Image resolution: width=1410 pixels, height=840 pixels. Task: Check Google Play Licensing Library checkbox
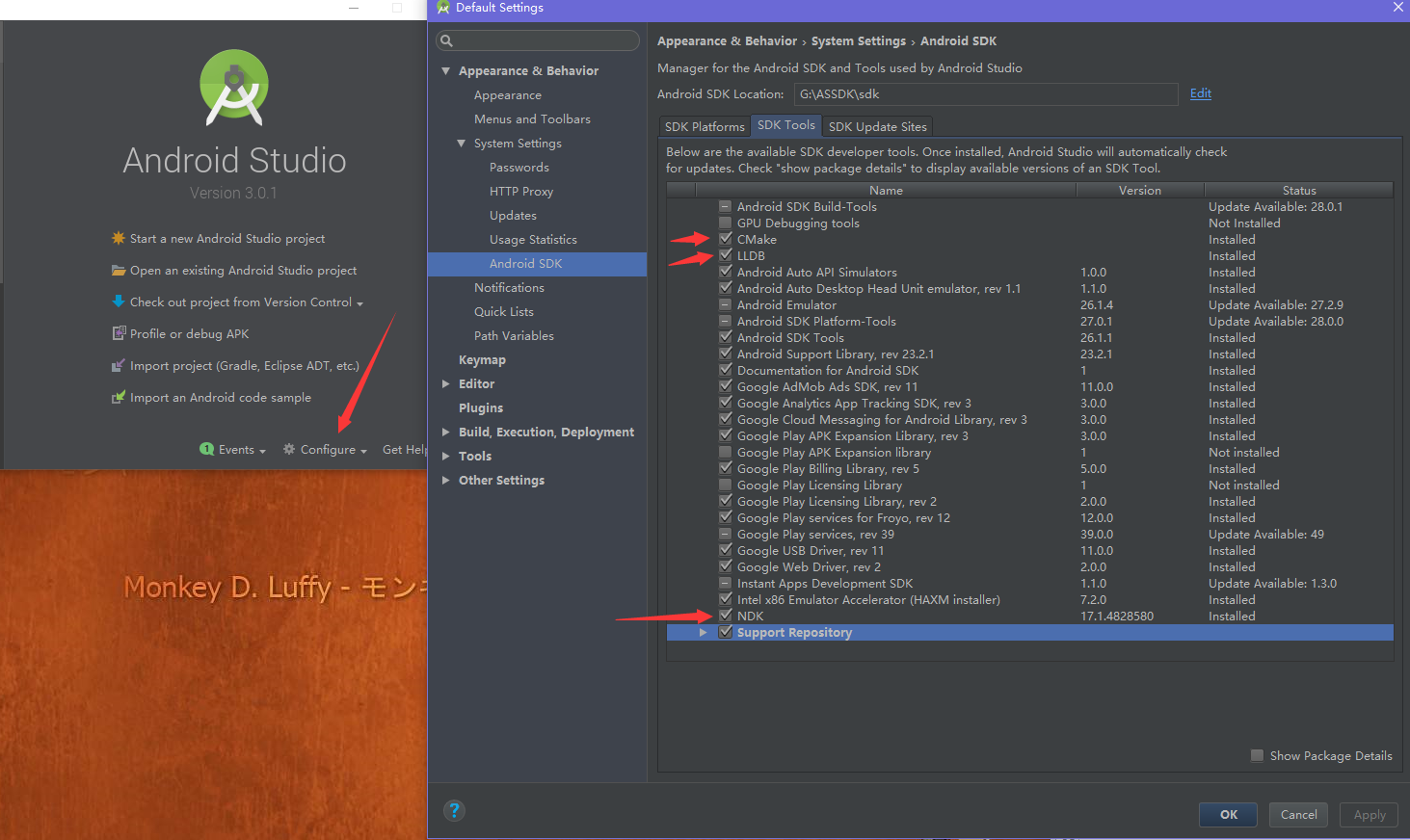click(x=725, y=485)
